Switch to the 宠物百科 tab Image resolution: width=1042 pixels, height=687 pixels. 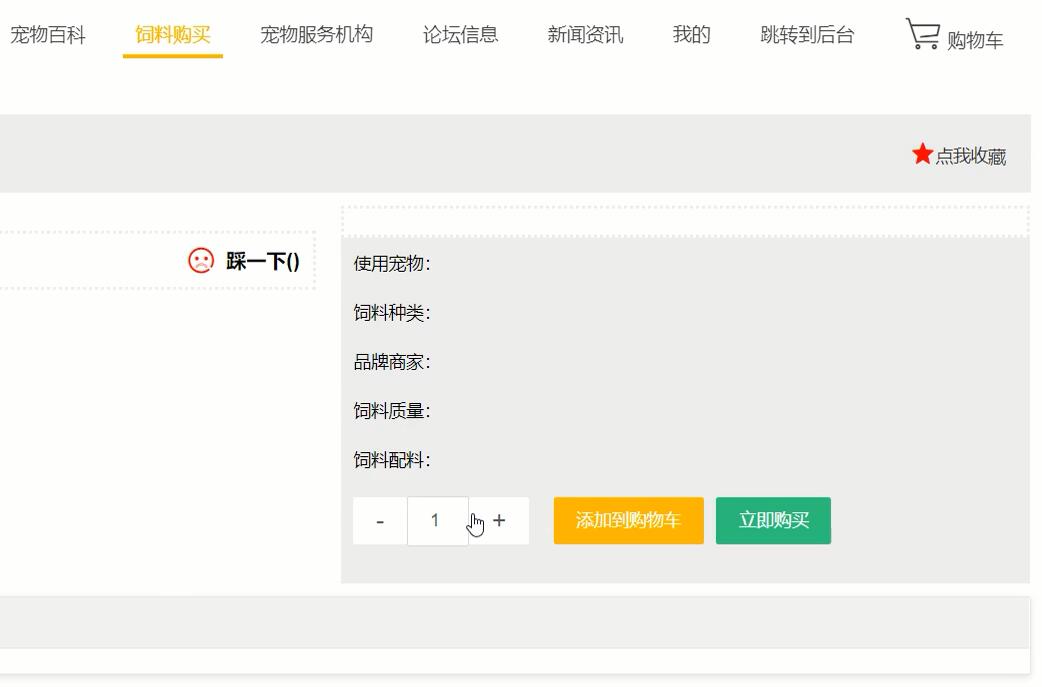47,35
